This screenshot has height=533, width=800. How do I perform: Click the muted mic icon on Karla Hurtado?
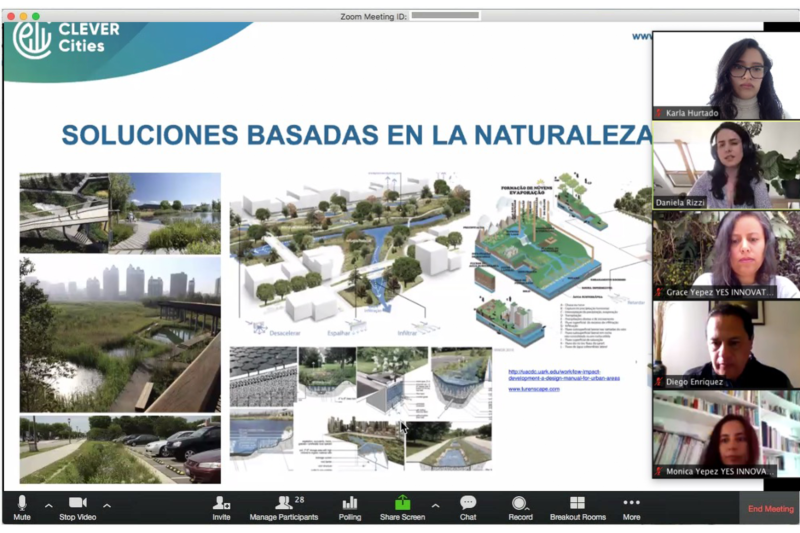(659, 113)
